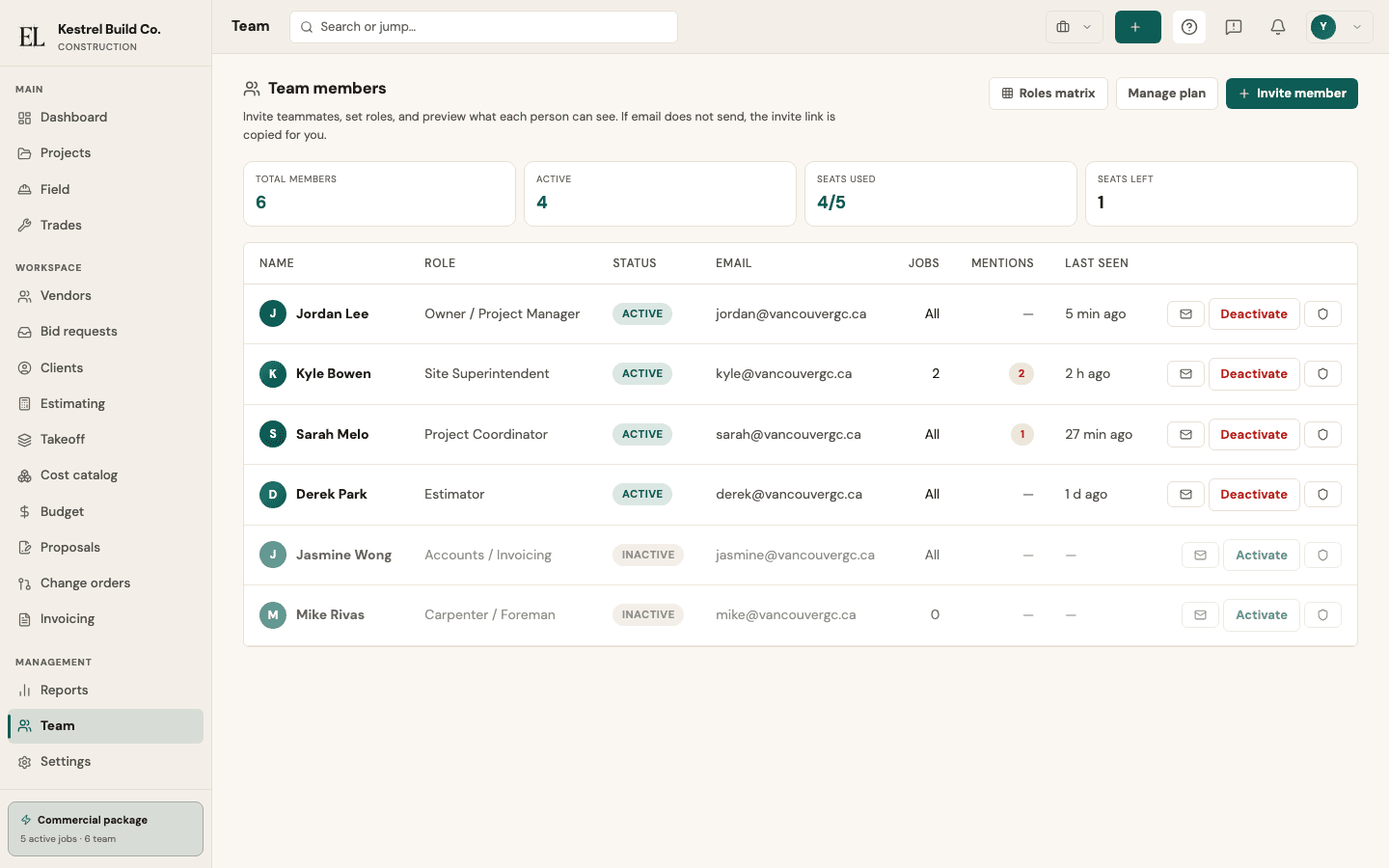
Task: Open Cost catalog page
Action: 105,475
